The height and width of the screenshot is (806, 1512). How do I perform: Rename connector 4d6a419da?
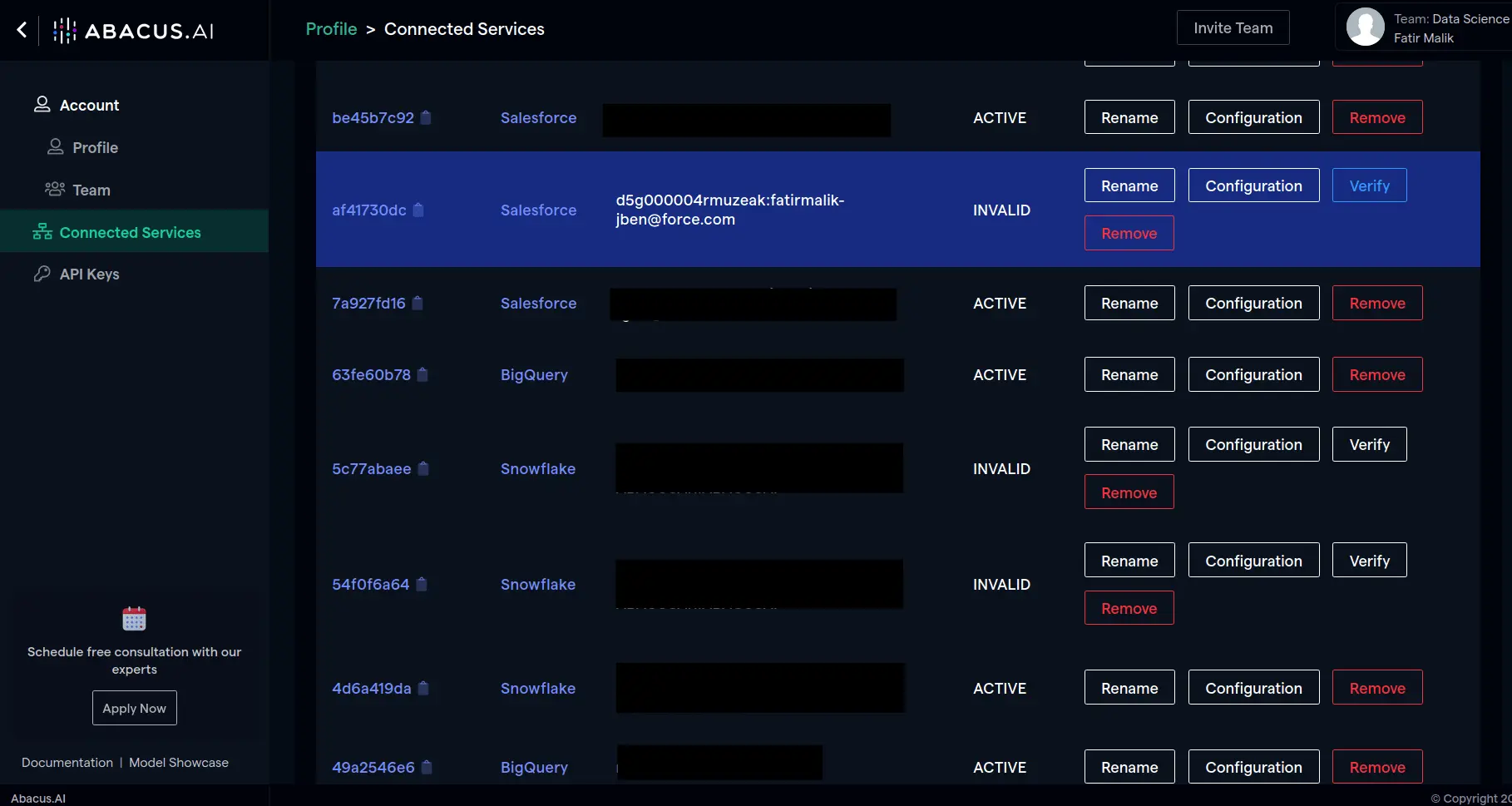[x=1129, y=688]
